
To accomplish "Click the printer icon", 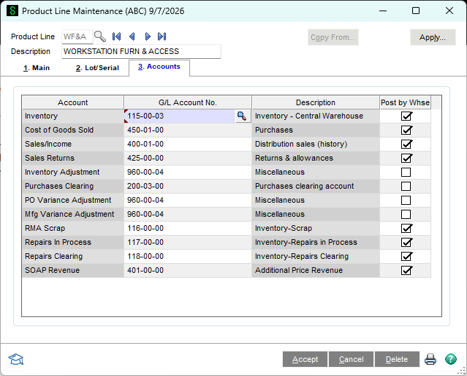I will coord(430,359).
